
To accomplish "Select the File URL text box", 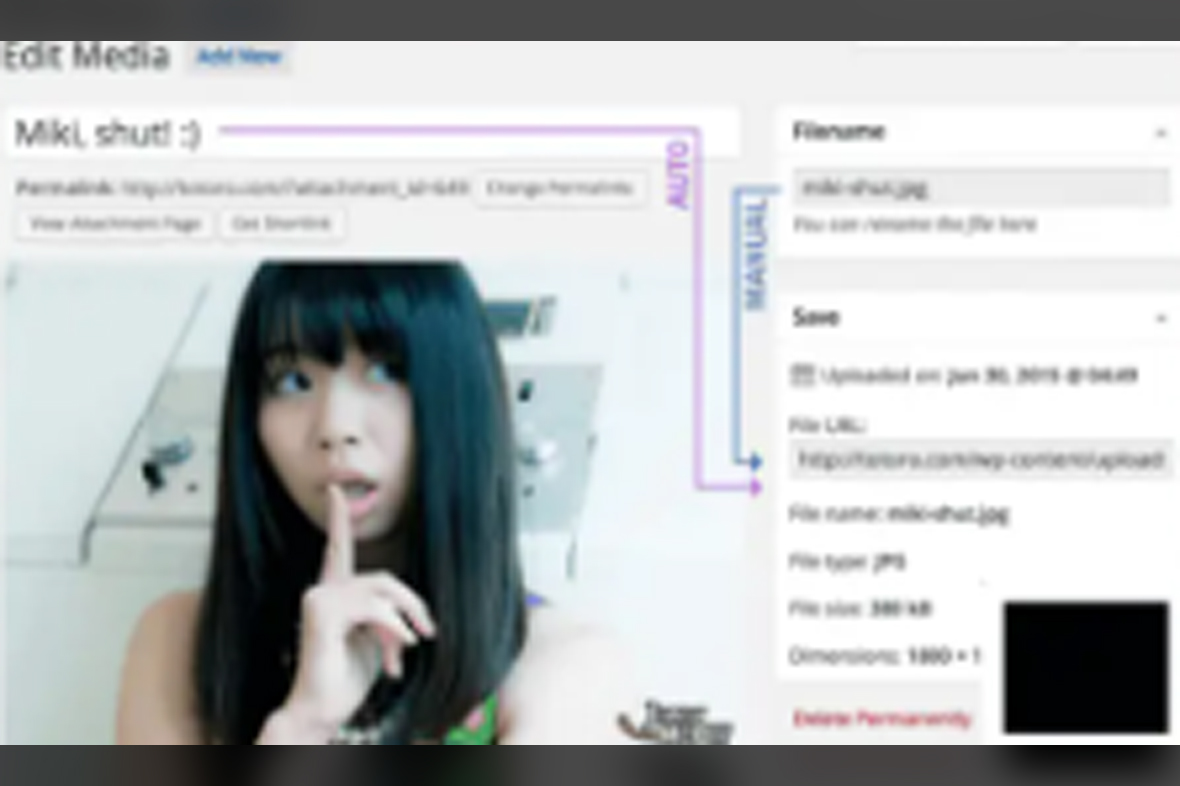I will point(980,458).
